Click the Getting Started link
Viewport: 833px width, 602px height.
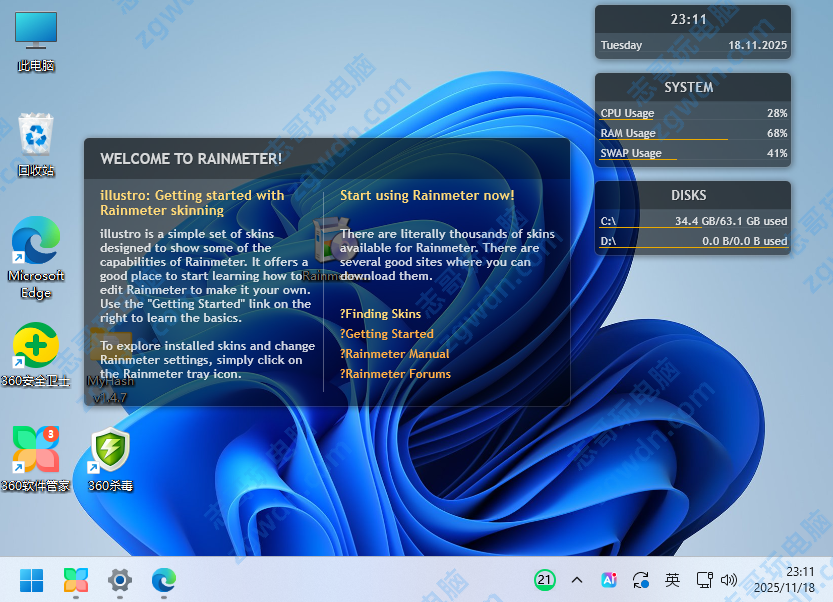coord(388,334)
